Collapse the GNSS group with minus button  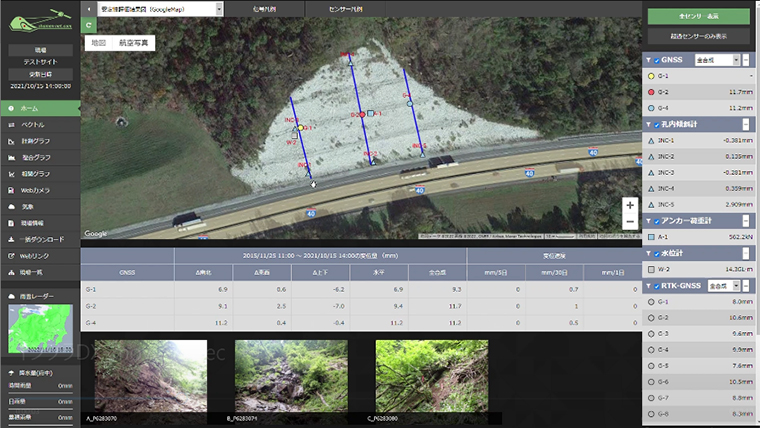pos(746,60)
